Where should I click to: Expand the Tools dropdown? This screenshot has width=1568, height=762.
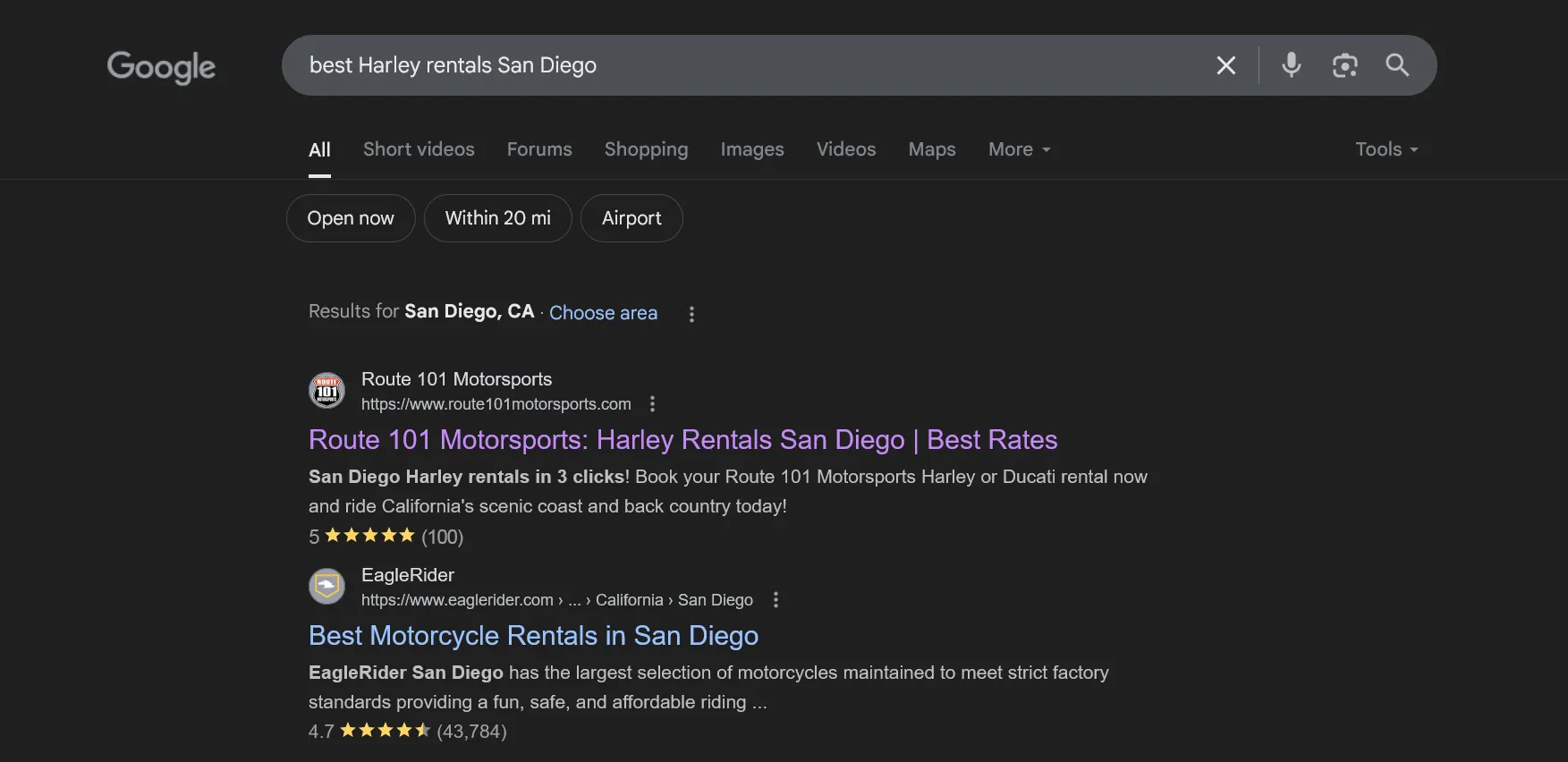pos(1386,149)
